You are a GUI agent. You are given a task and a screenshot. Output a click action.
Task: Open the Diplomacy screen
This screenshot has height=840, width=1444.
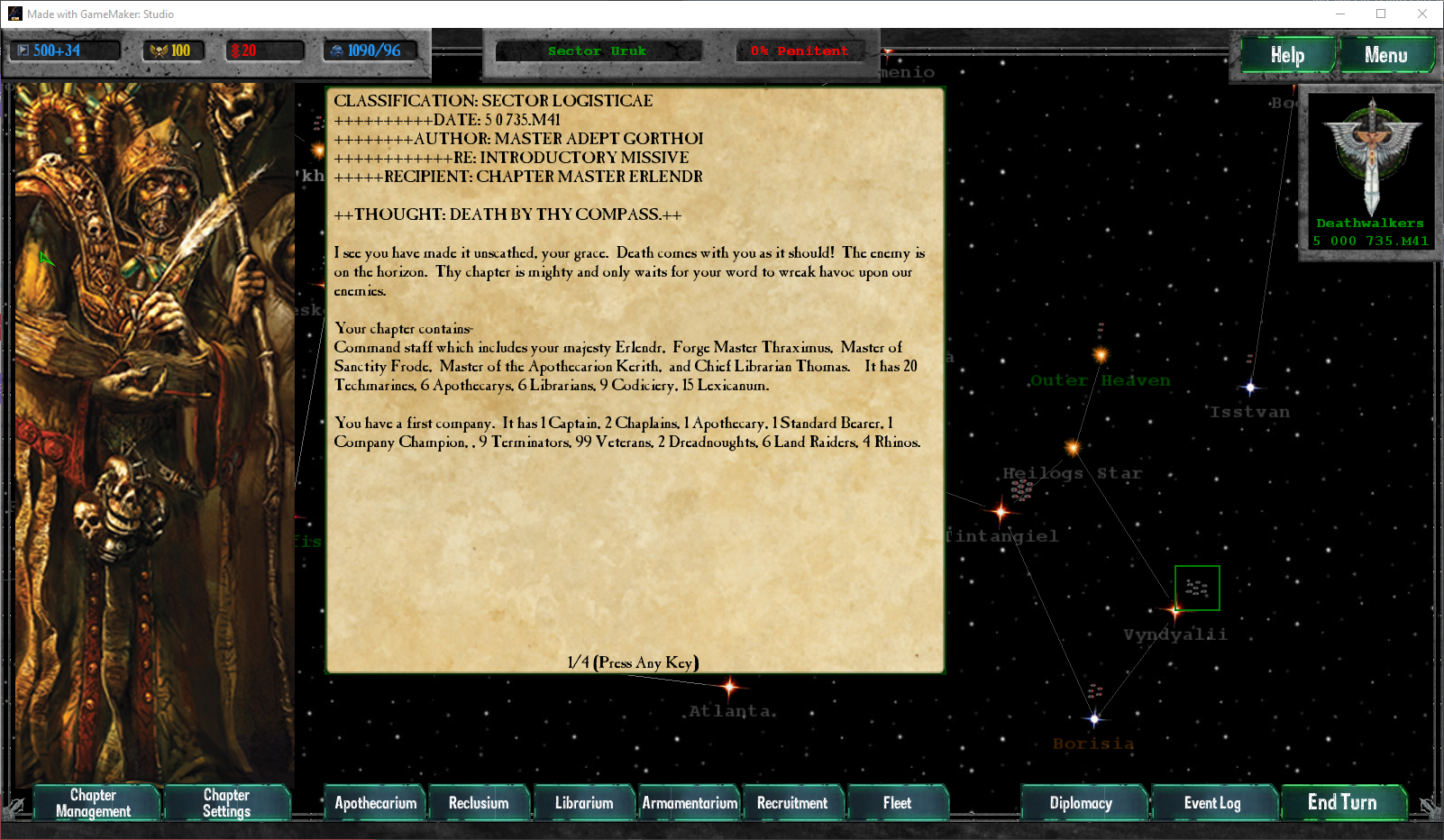pyautogui.click(x=1081, y=802)
